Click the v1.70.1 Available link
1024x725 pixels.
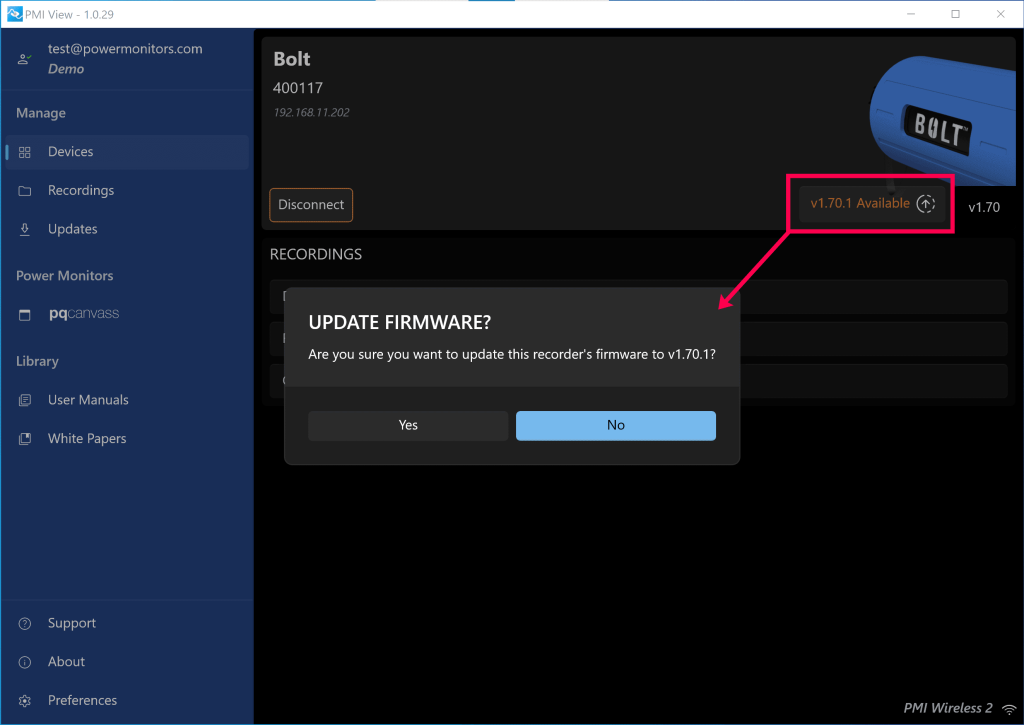(x=858, y=202)
